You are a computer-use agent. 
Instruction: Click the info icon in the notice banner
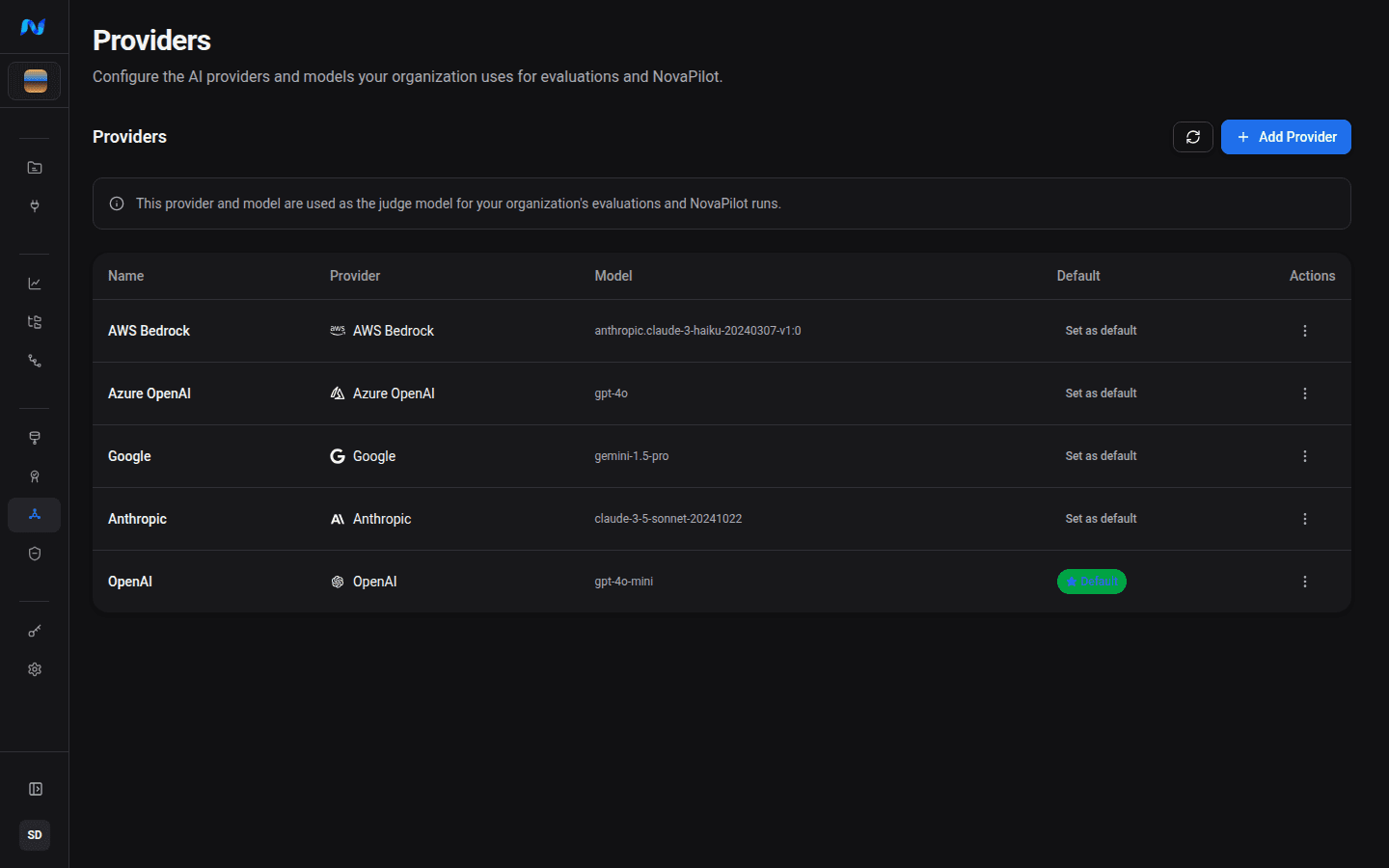coord(117,203)
